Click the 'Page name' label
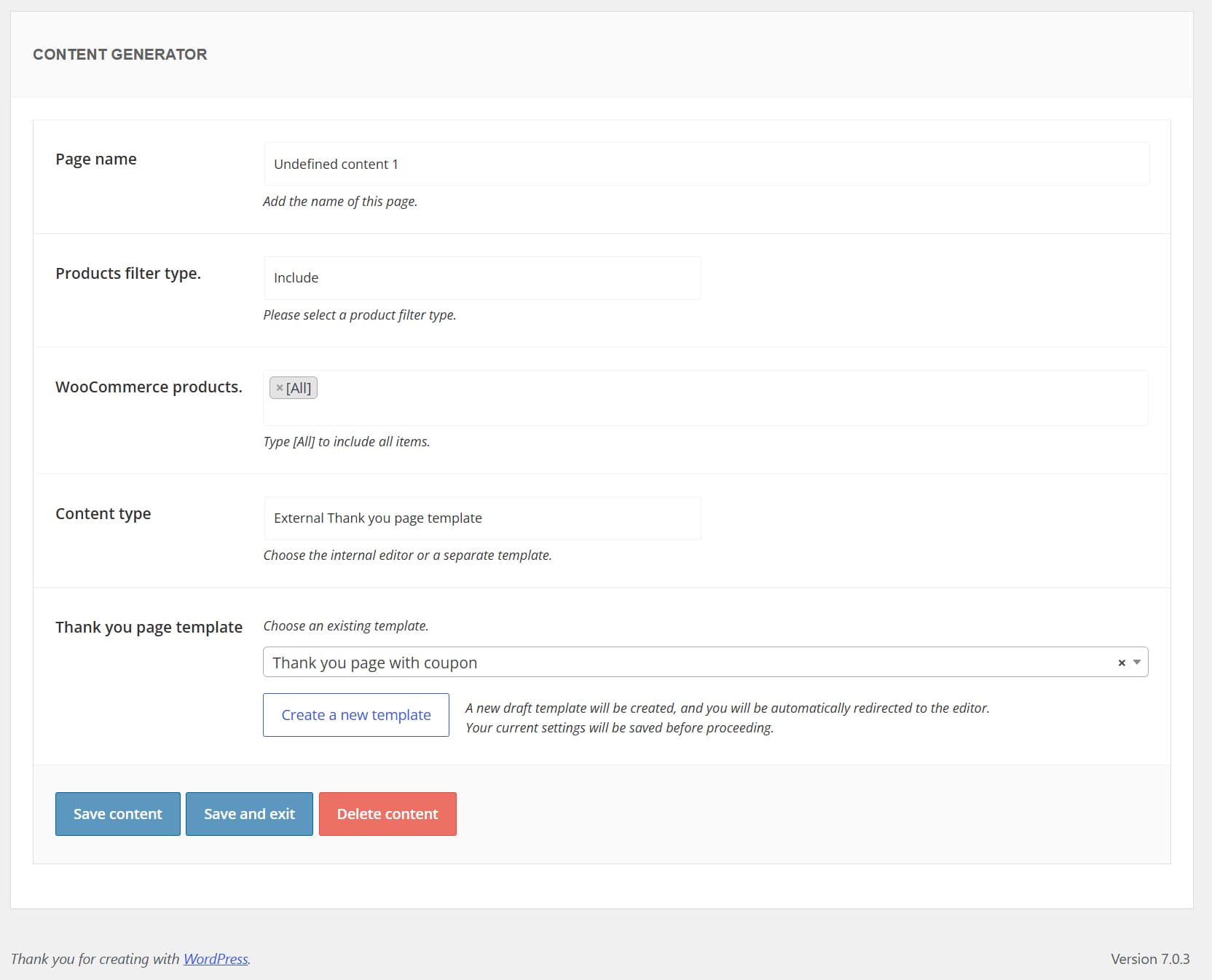The image size is (1212, 980). [96, 159]
